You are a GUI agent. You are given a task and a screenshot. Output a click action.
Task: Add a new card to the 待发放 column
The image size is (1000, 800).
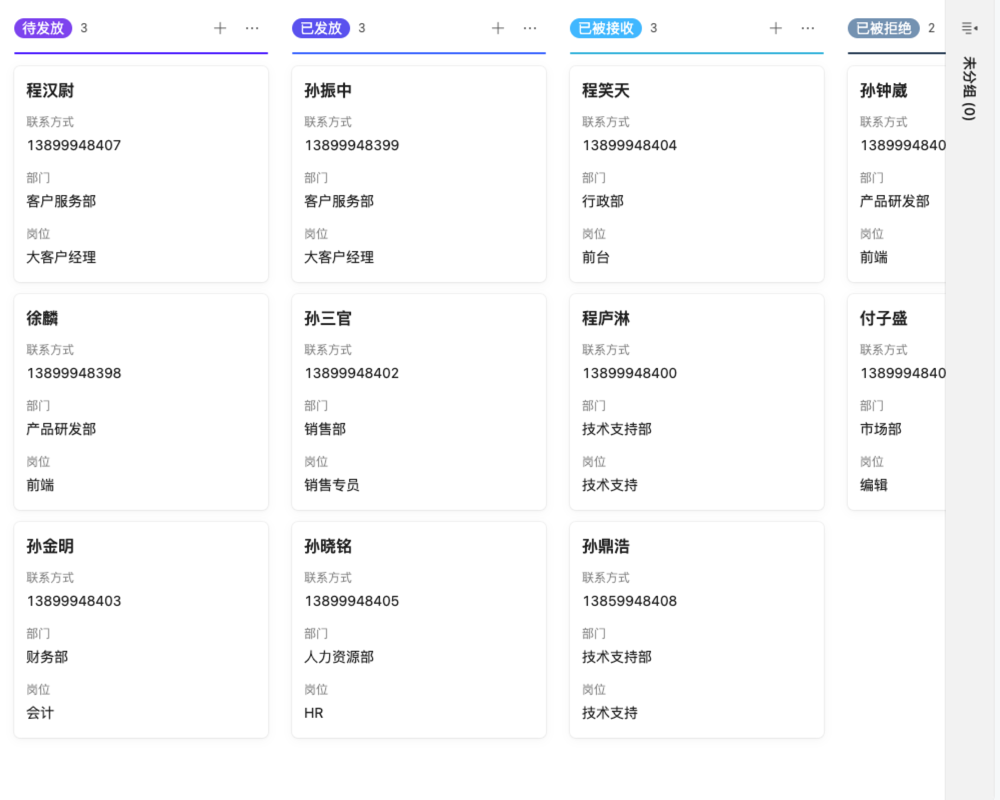pyautogui.click(x=219, y=28)
